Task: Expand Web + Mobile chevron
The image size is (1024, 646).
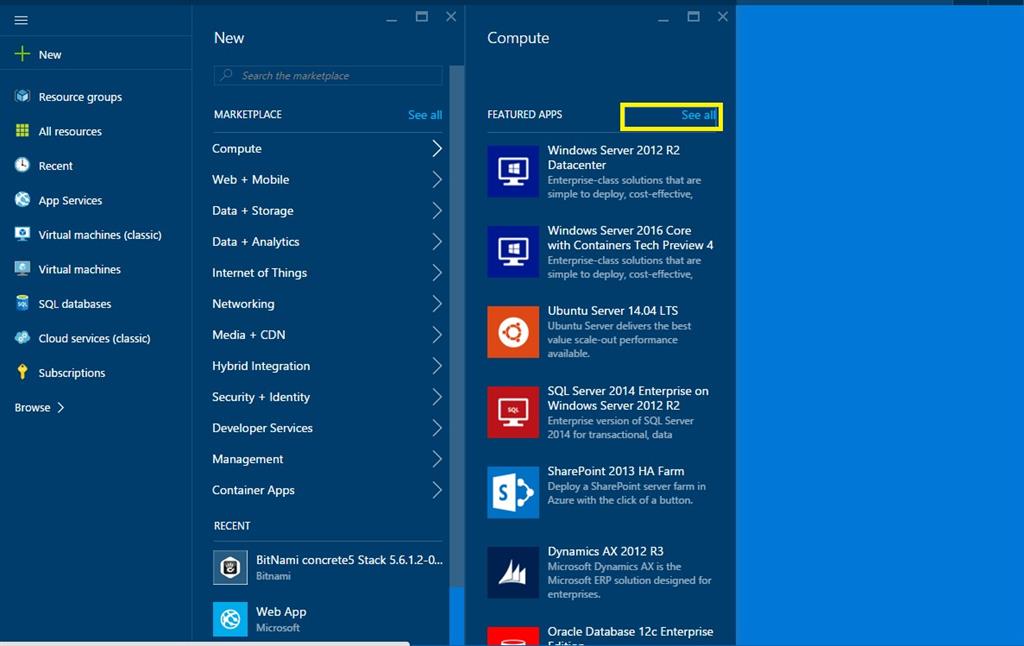Action: [437, 180]
